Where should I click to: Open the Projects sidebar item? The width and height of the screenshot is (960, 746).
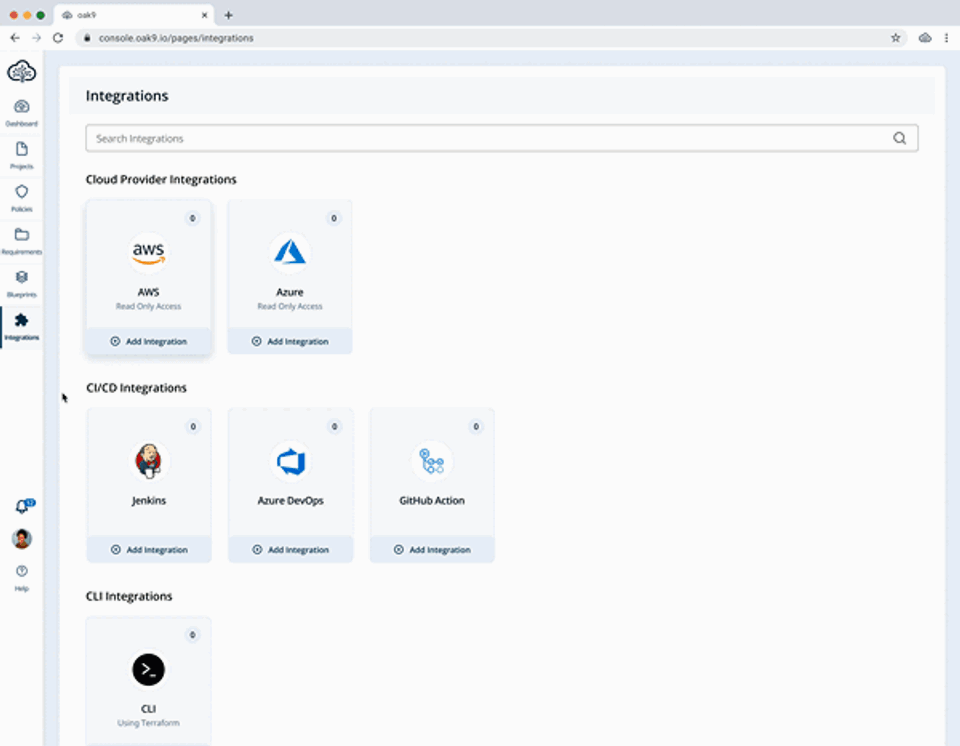pyautogui.click(x=21, y=156)
